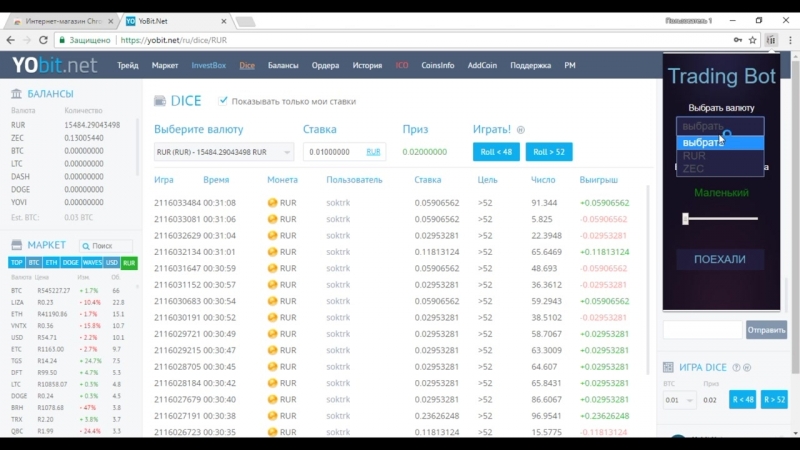
Task: Click the ИГРА DICE widget icon
Action: click(x=668, y=367)
